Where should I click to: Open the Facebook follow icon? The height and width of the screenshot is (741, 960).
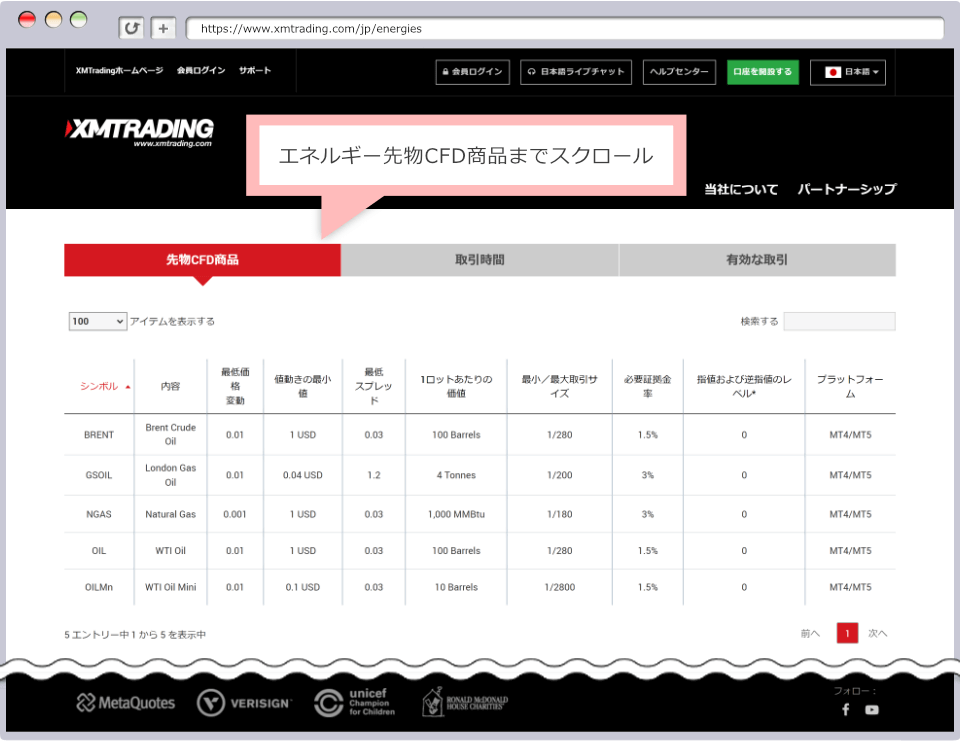click(x=845, y=709)
